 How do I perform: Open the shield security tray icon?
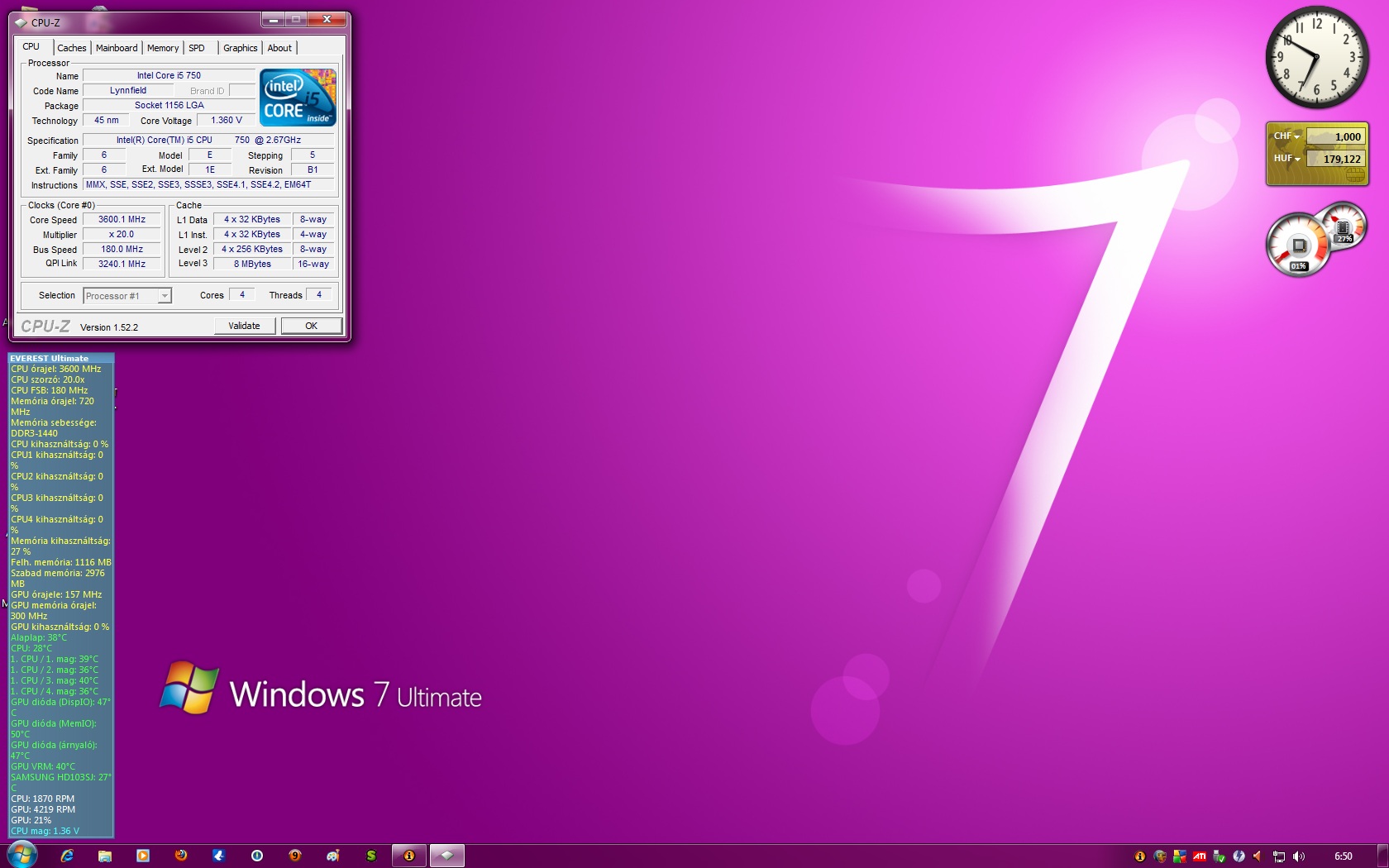point(1160,856)
